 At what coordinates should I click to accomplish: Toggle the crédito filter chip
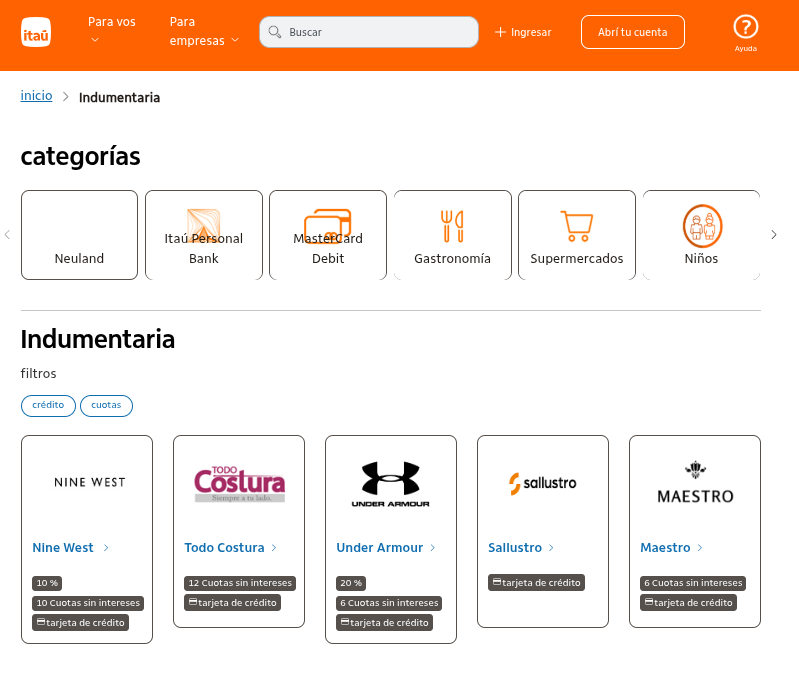[x=48, y=406]
